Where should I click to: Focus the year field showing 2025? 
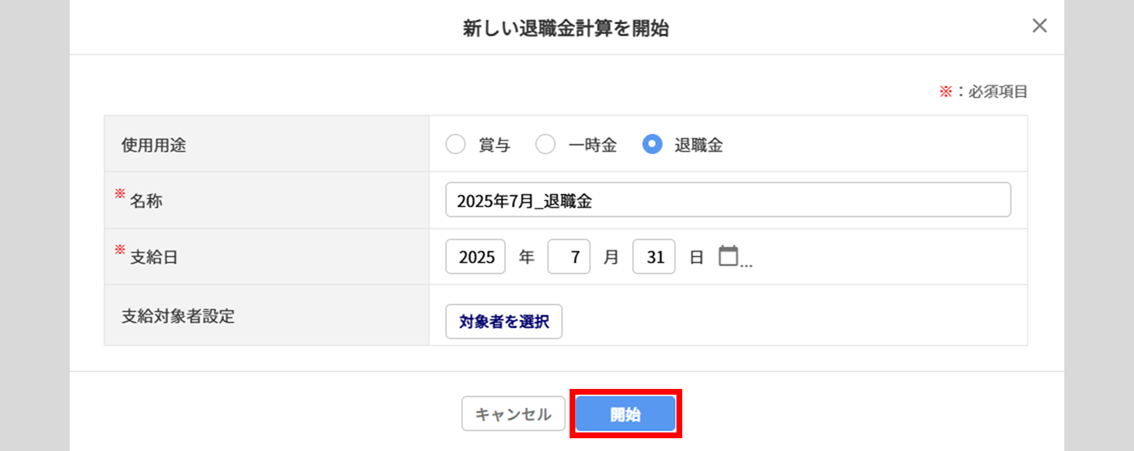pos(475,257)
